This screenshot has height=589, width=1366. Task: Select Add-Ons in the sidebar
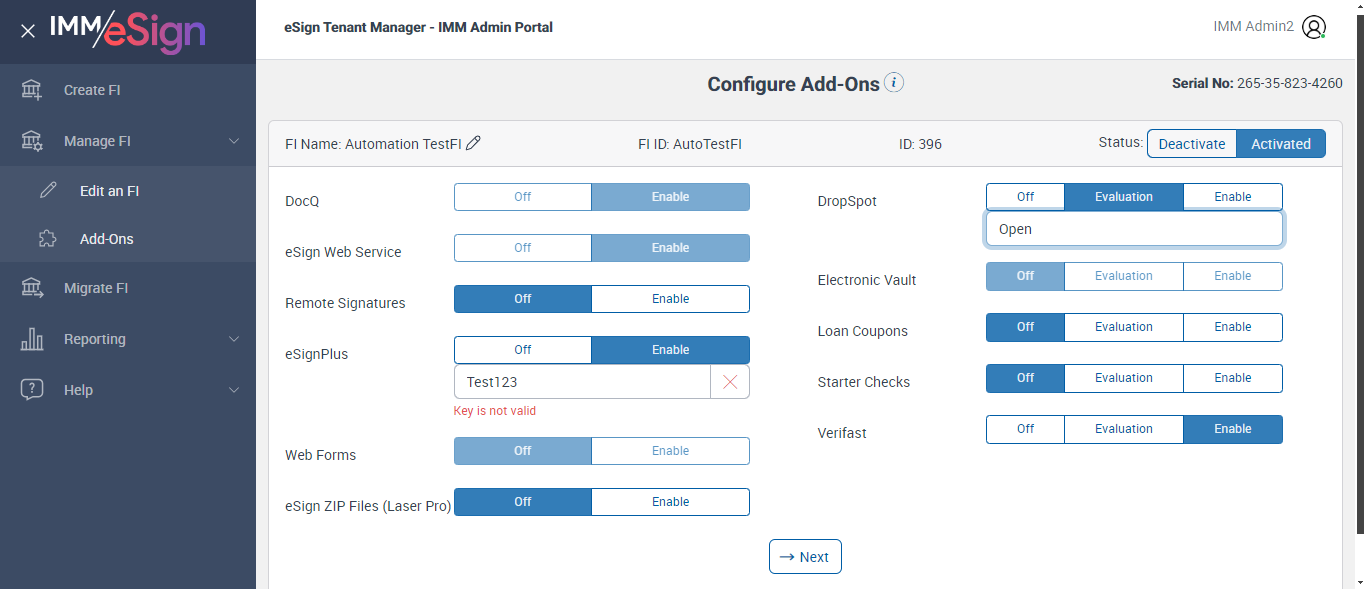pos(106,239)
